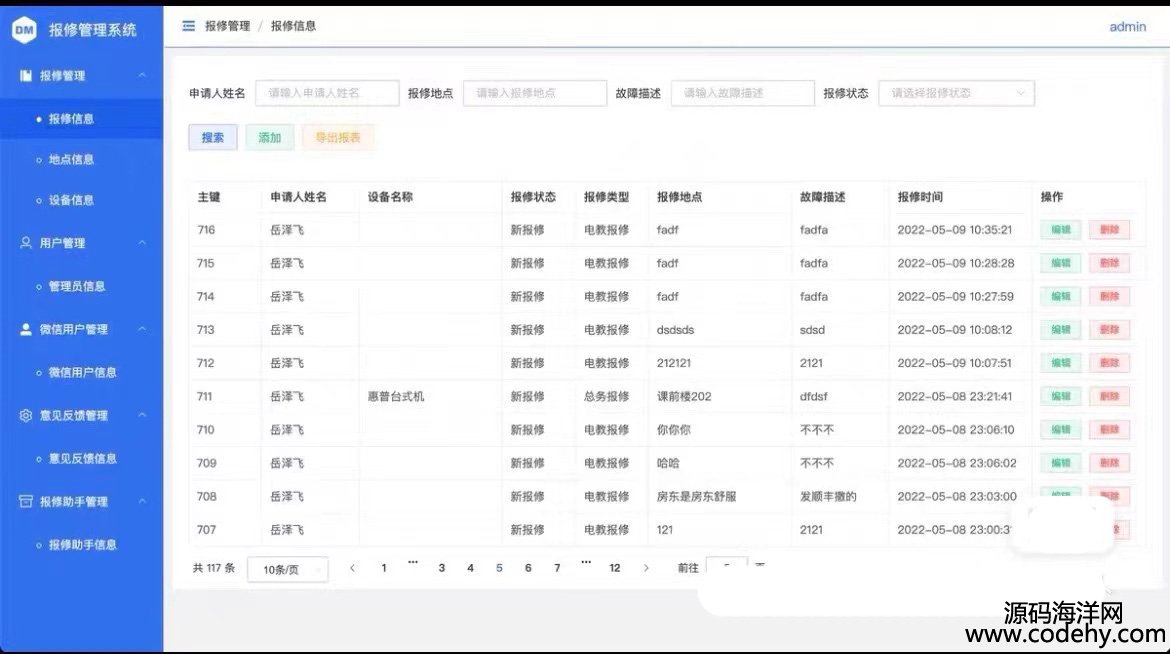Click the 报修时间 column header

920,197
